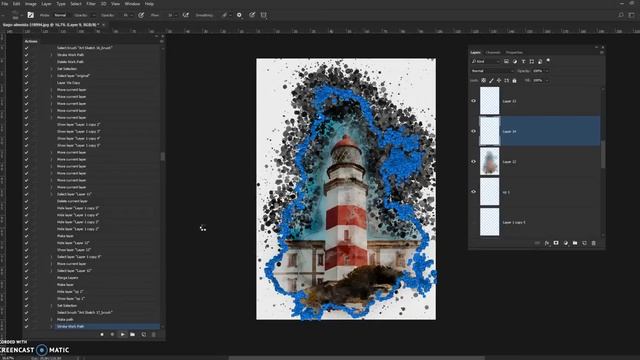Play the selected action
The width and height of the screenshot is (640, 360).
(x=122, y=334)
